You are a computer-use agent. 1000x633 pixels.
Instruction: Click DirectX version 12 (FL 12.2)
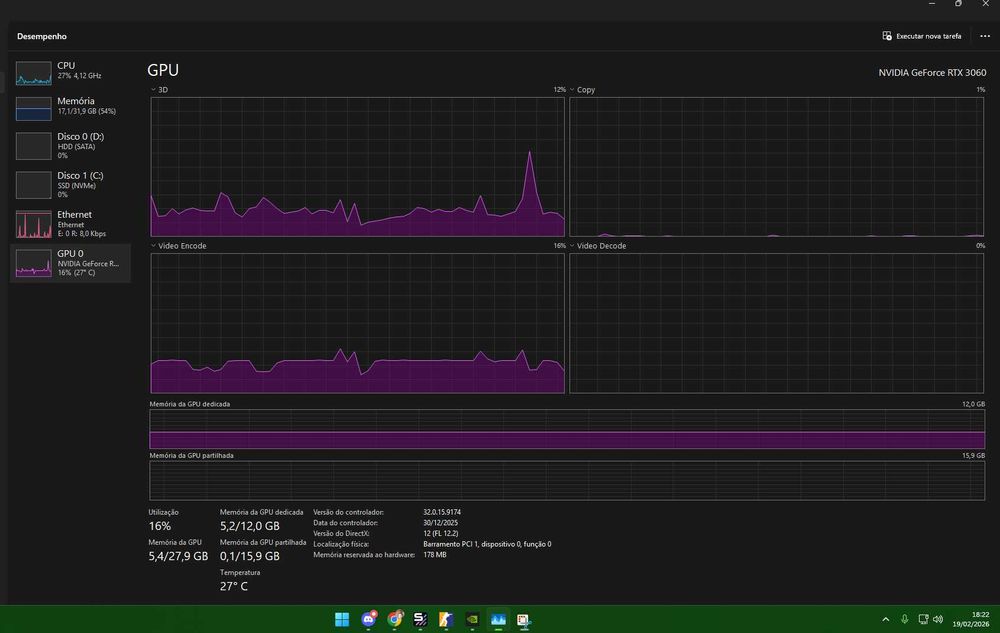[x=441, y=534]
